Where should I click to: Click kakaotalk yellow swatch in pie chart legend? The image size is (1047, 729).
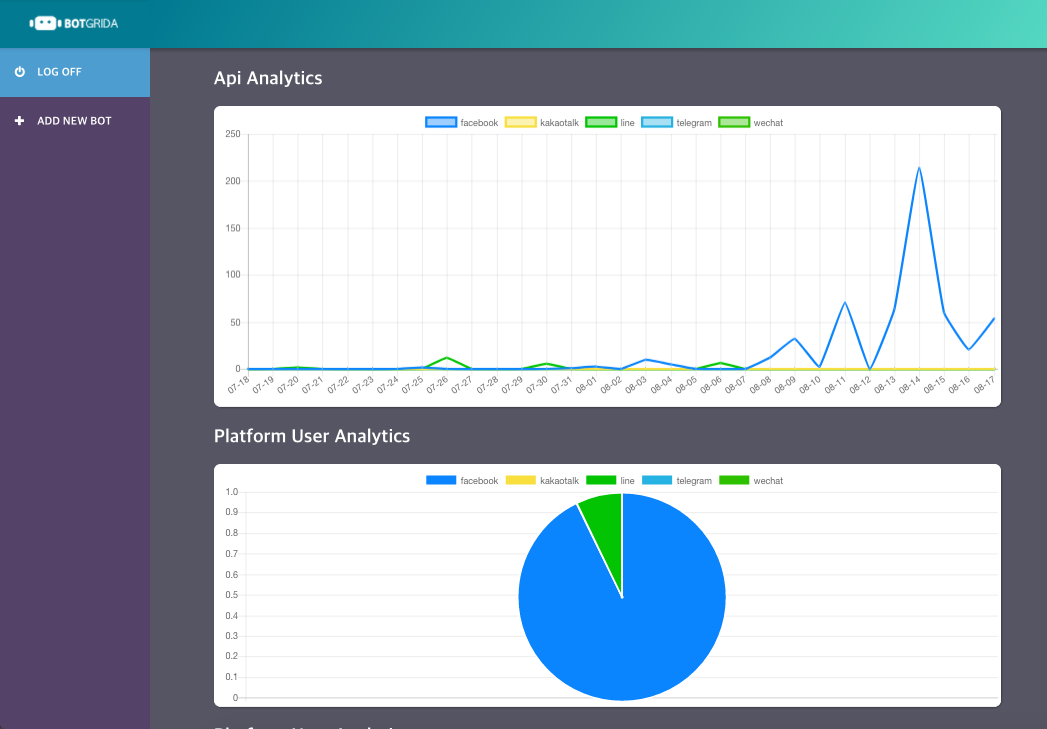(x=521, y=481)
